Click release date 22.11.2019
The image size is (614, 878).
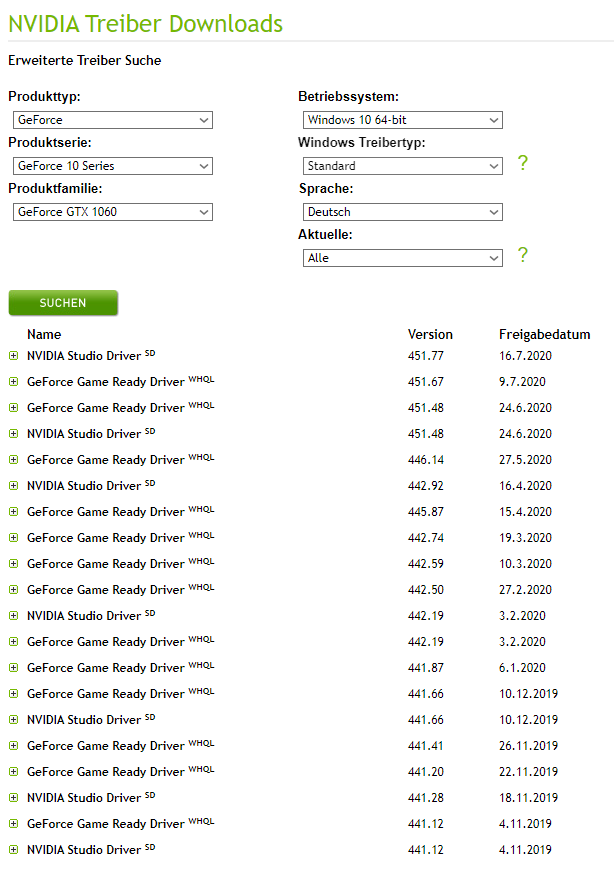click(528, 772)
